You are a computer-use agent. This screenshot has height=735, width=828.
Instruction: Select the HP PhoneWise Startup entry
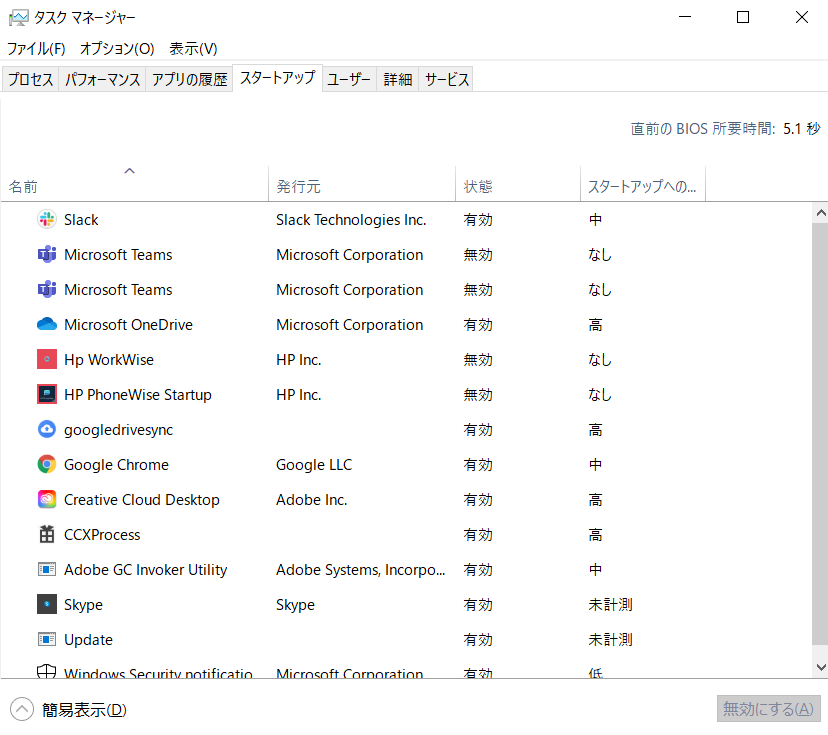(138, 395)
